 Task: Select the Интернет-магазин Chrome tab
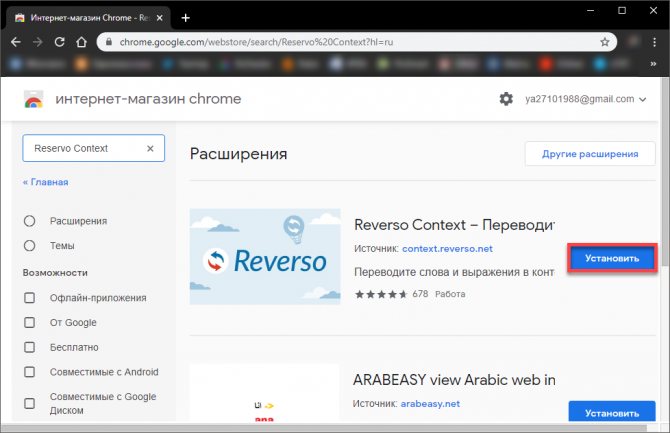point(89,18)
